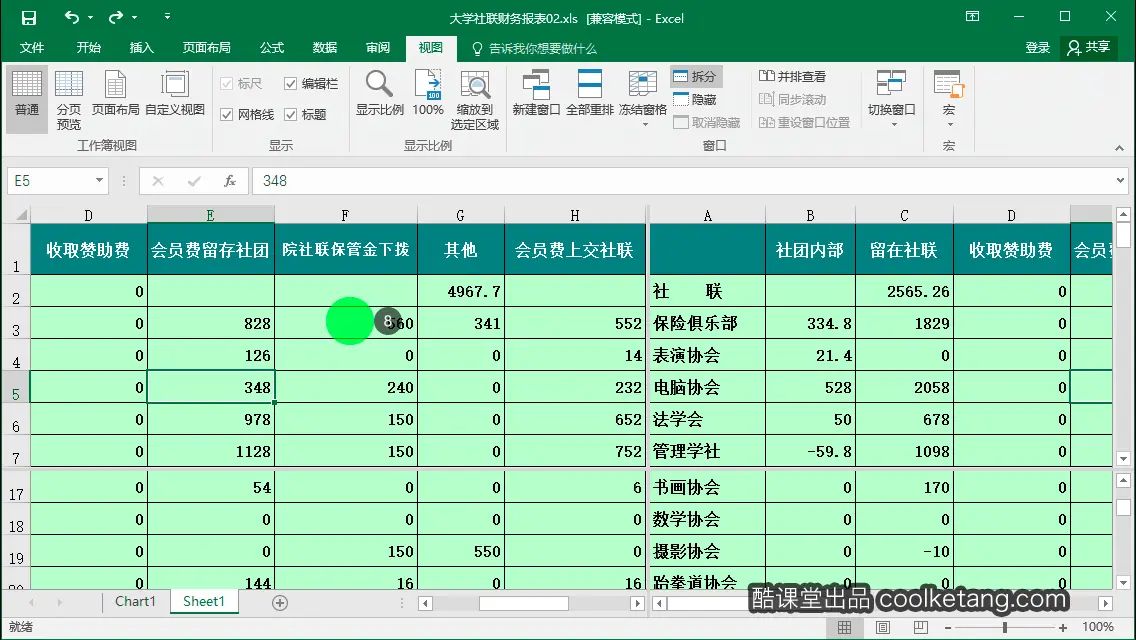Click the zoom level 100% in status bar

click(1098, 628)
